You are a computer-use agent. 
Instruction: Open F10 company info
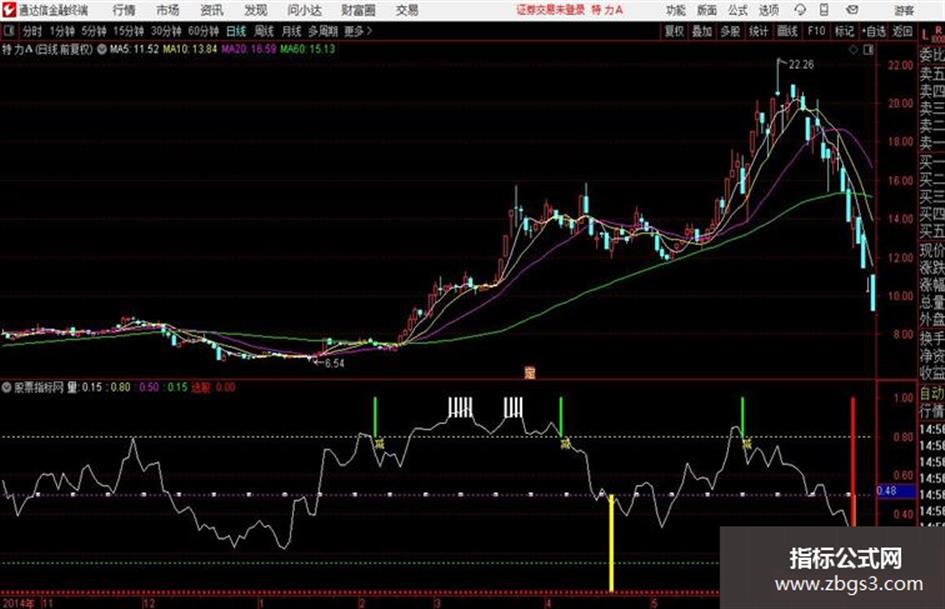point(816,31)
